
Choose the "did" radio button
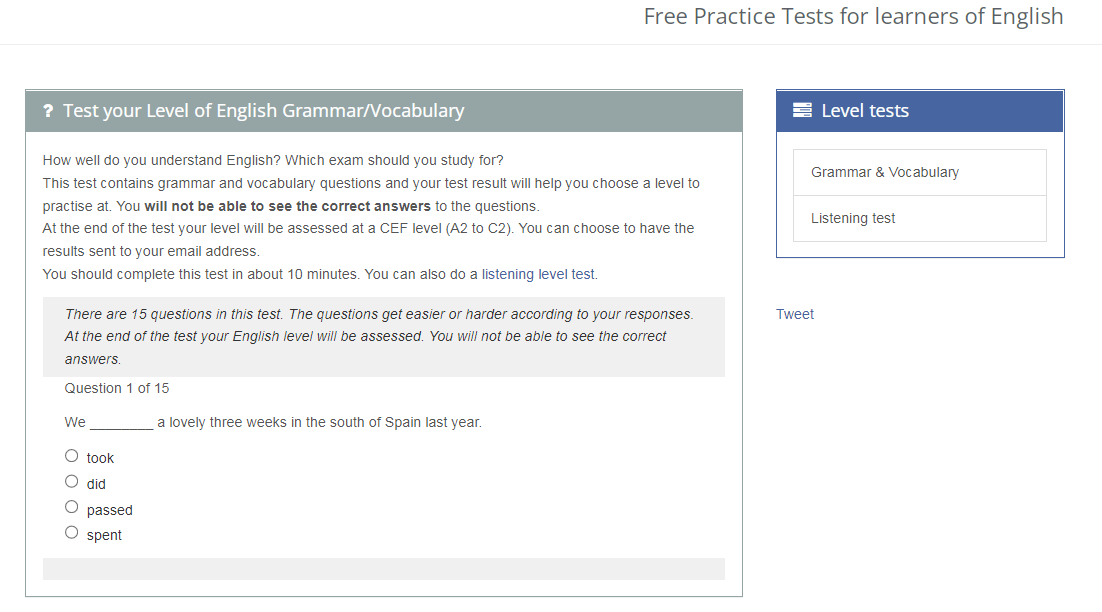pos(71,482)
